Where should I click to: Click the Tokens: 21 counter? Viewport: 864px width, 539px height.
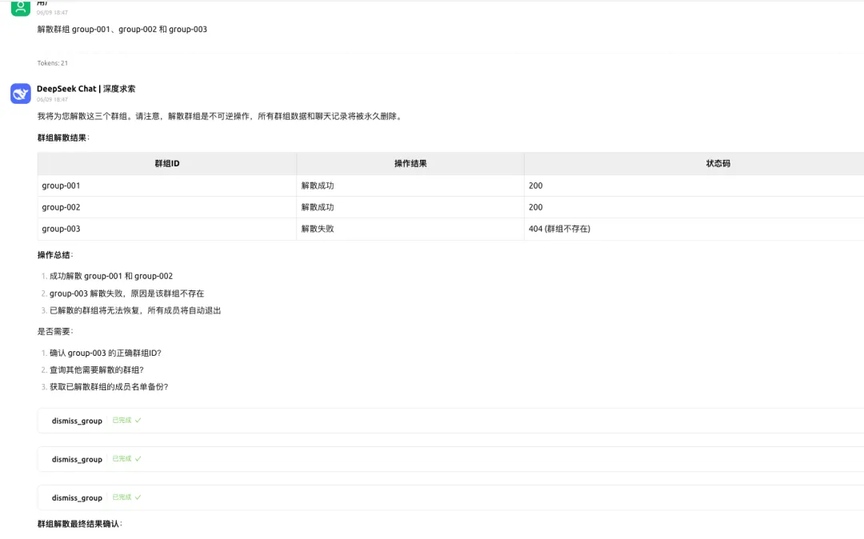[x=52, y=63]
